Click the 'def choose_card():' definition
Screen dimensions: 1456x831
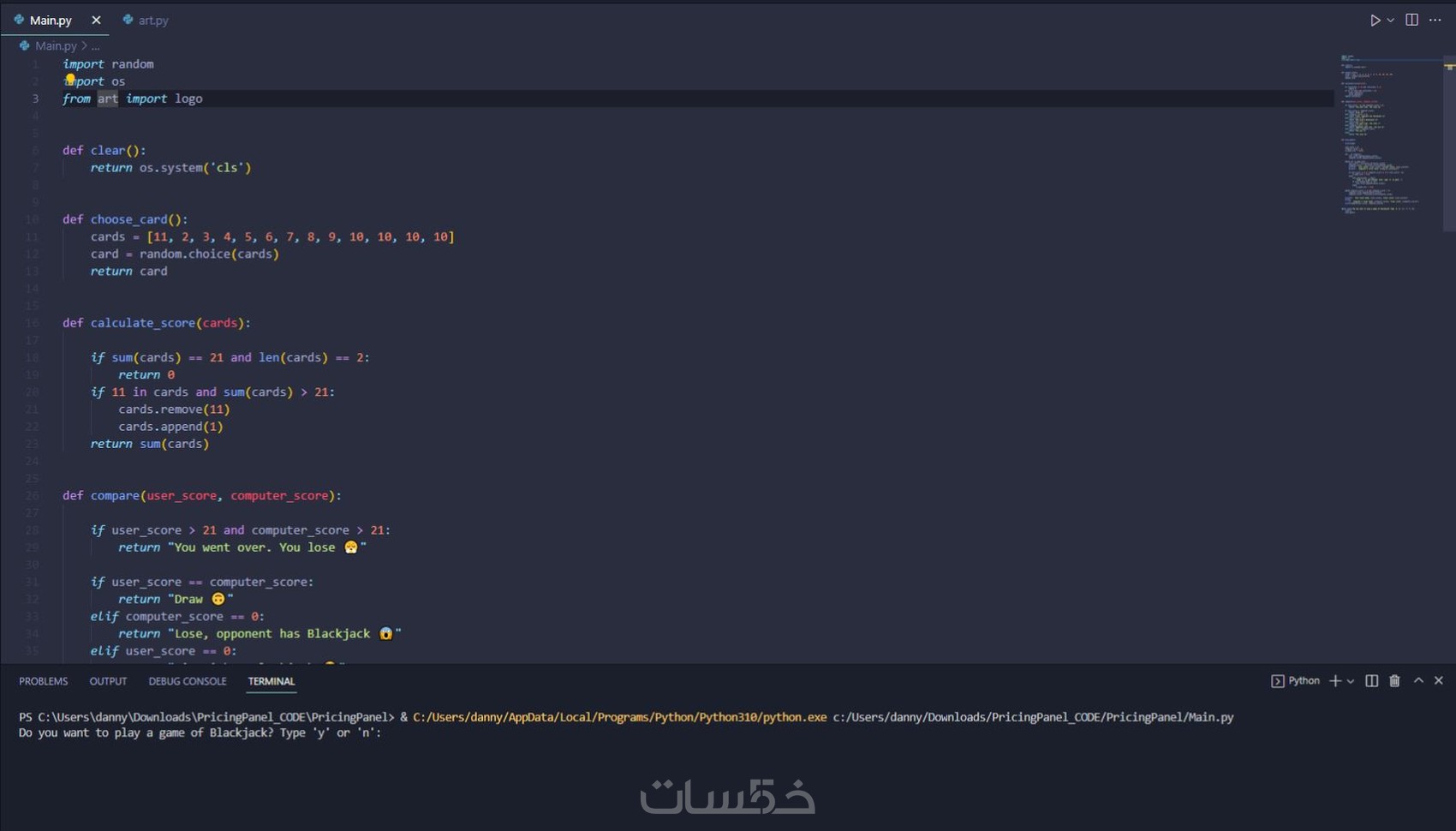pos(125,219)
